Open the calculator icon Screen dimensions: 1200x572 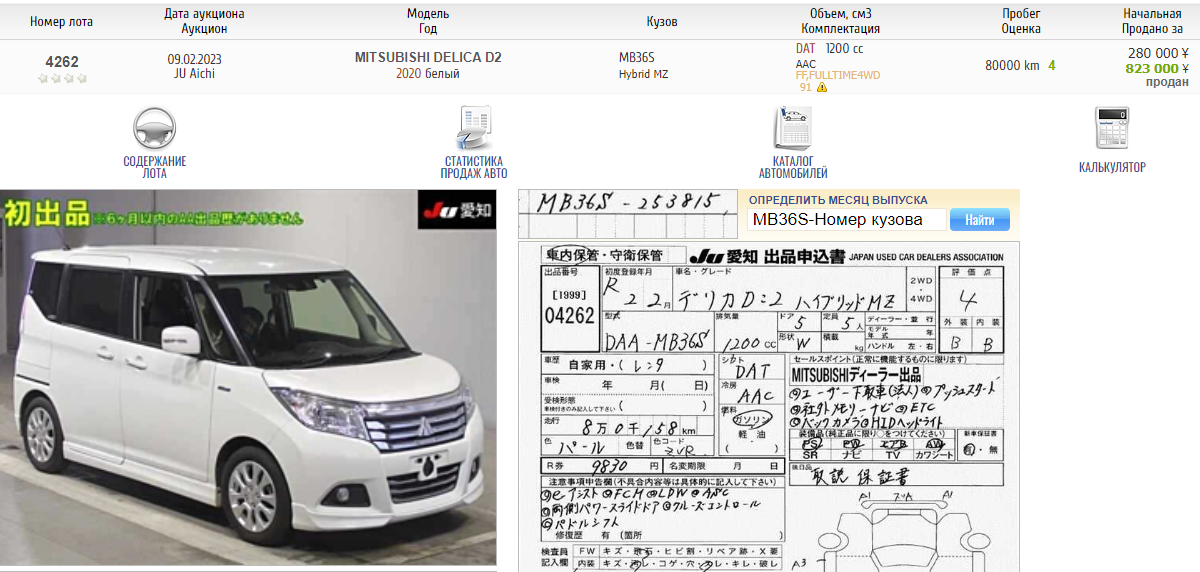pyautogui.click(x=1111, y=129)
